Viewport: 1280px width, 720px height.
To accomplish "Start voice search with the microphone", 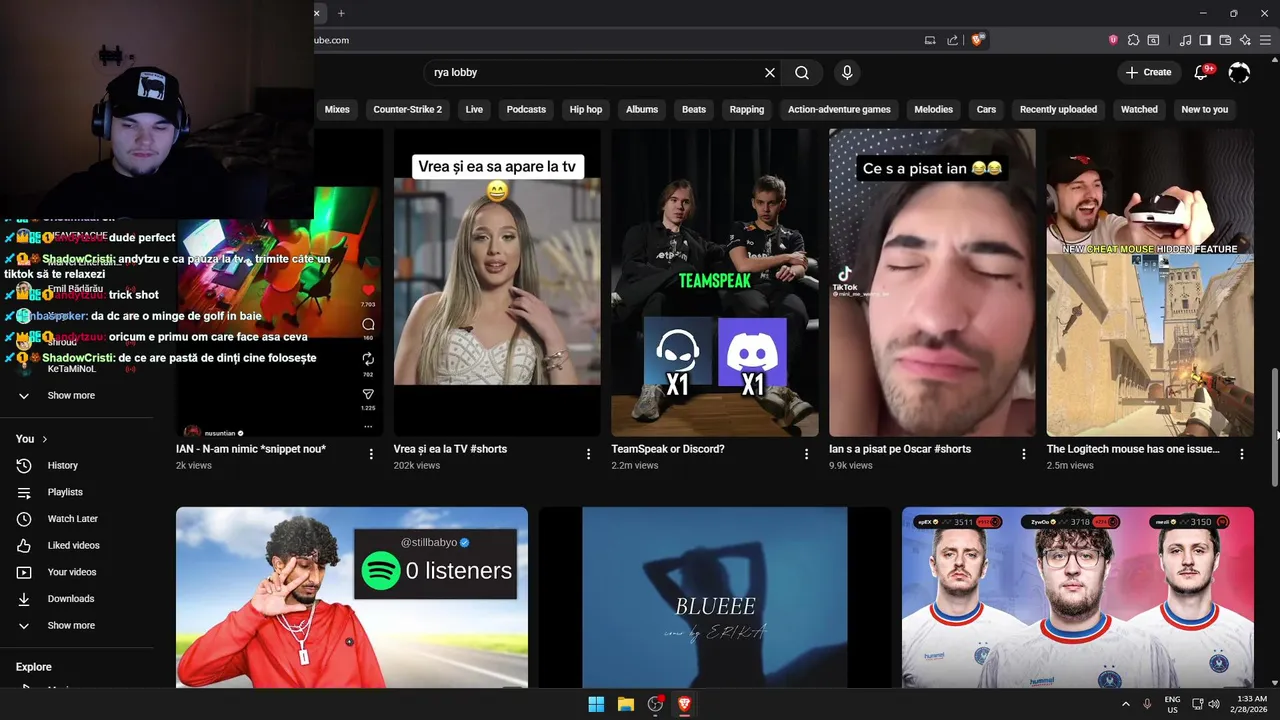I will (847, 73).
